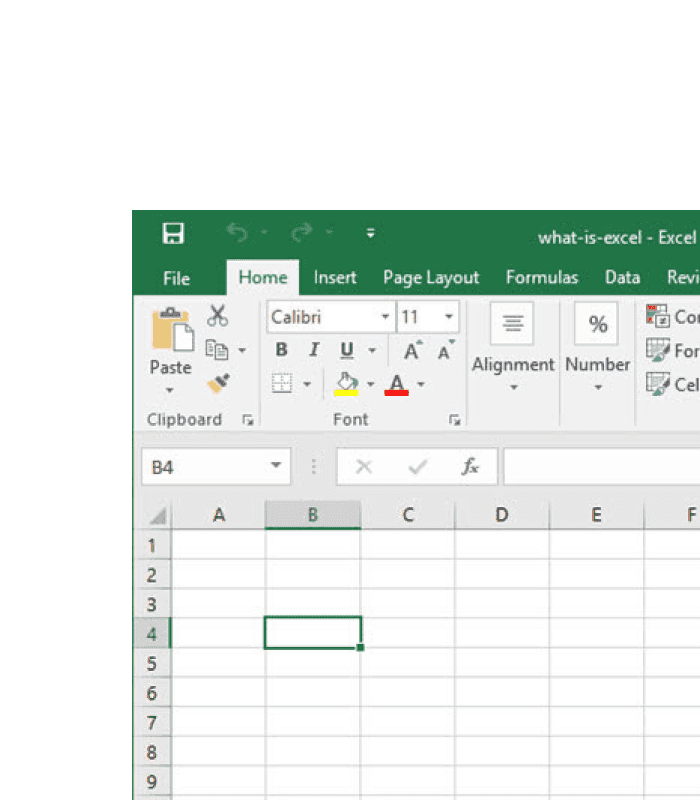Viewport: 700px width, 800px height.
Task: Select row 7 header
Action: point(152,722)
